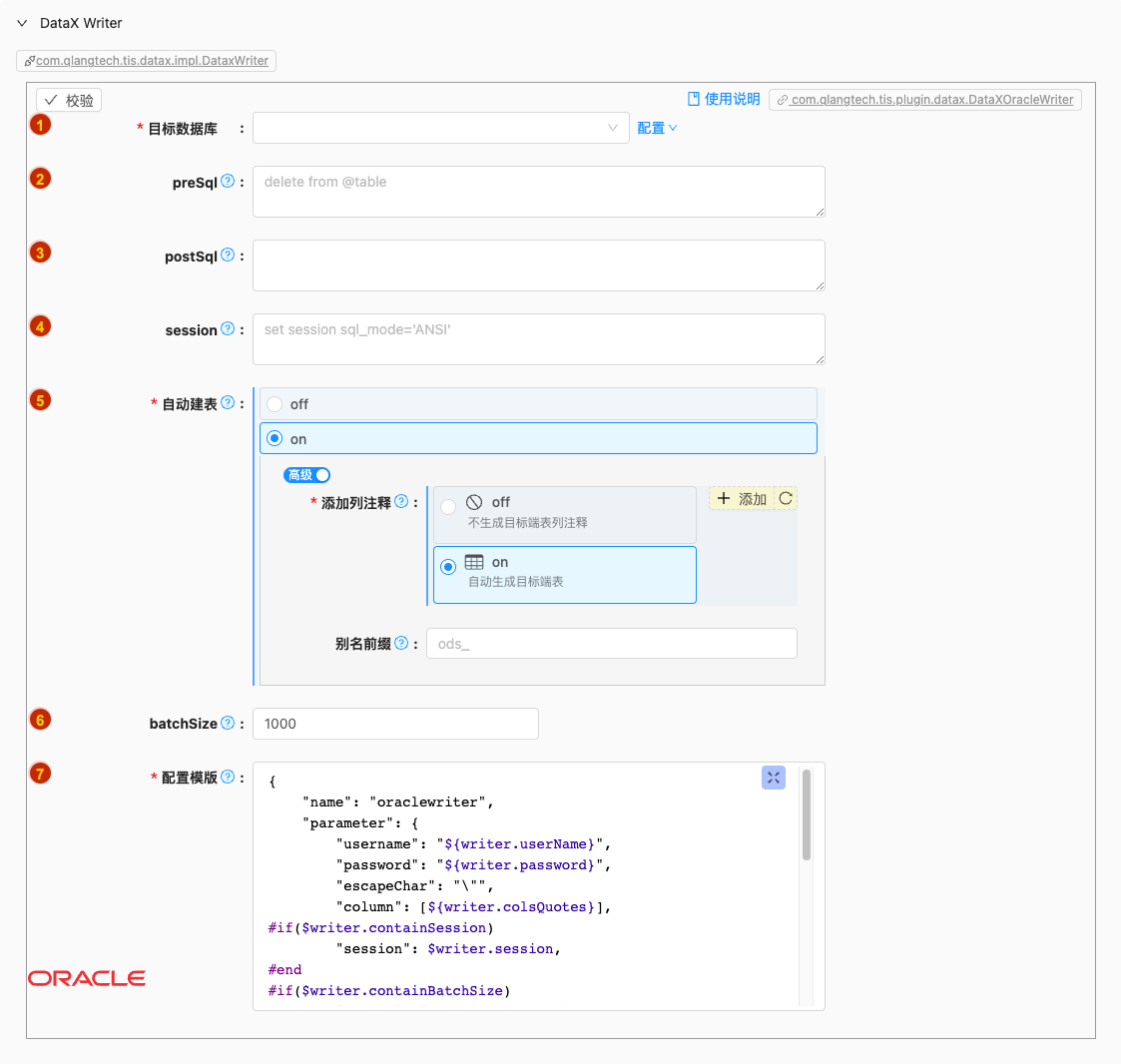Viewport: 1121px width, 1064px height.
Task: Open the 目标数据库 dropdown
Action: [x=440, y=128]
